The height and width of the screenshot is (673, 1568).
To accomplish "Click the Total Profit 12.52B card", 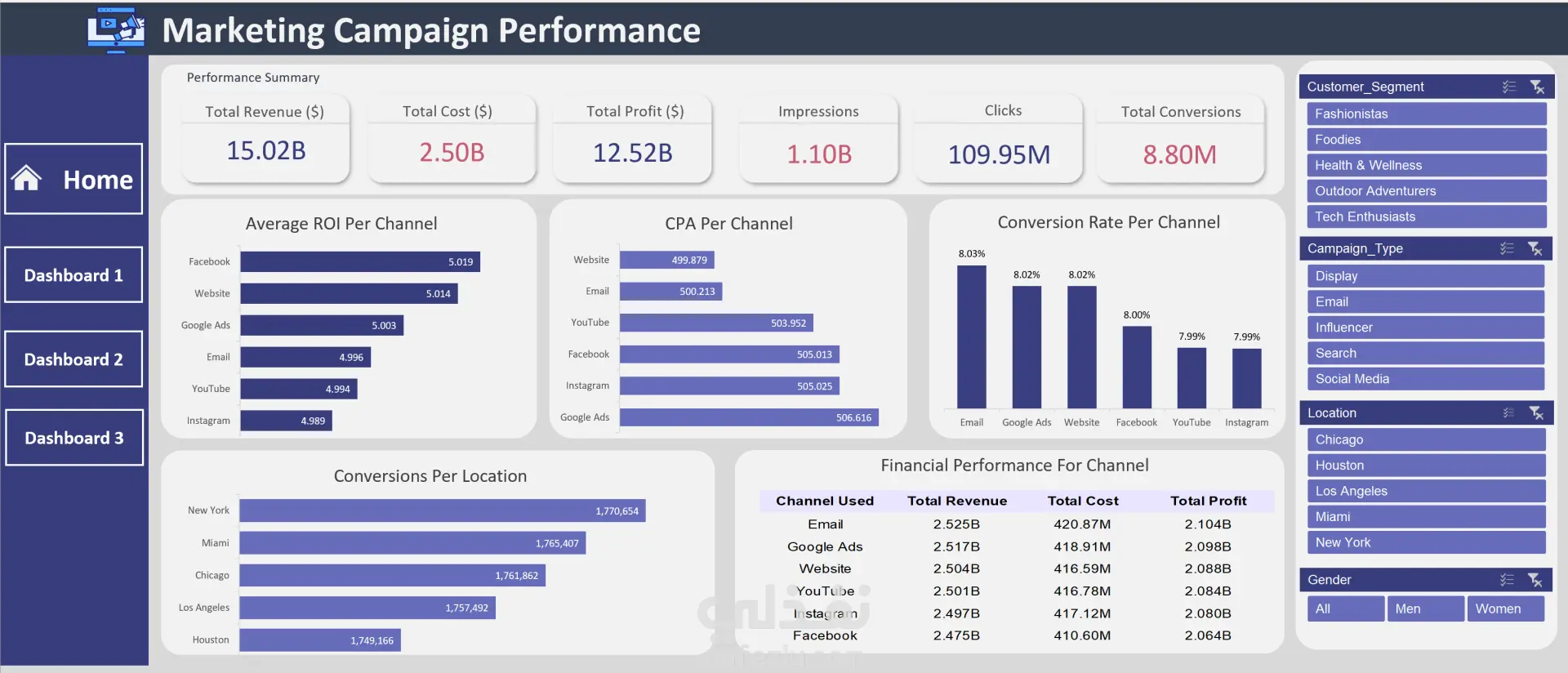I will coord(632,138).
